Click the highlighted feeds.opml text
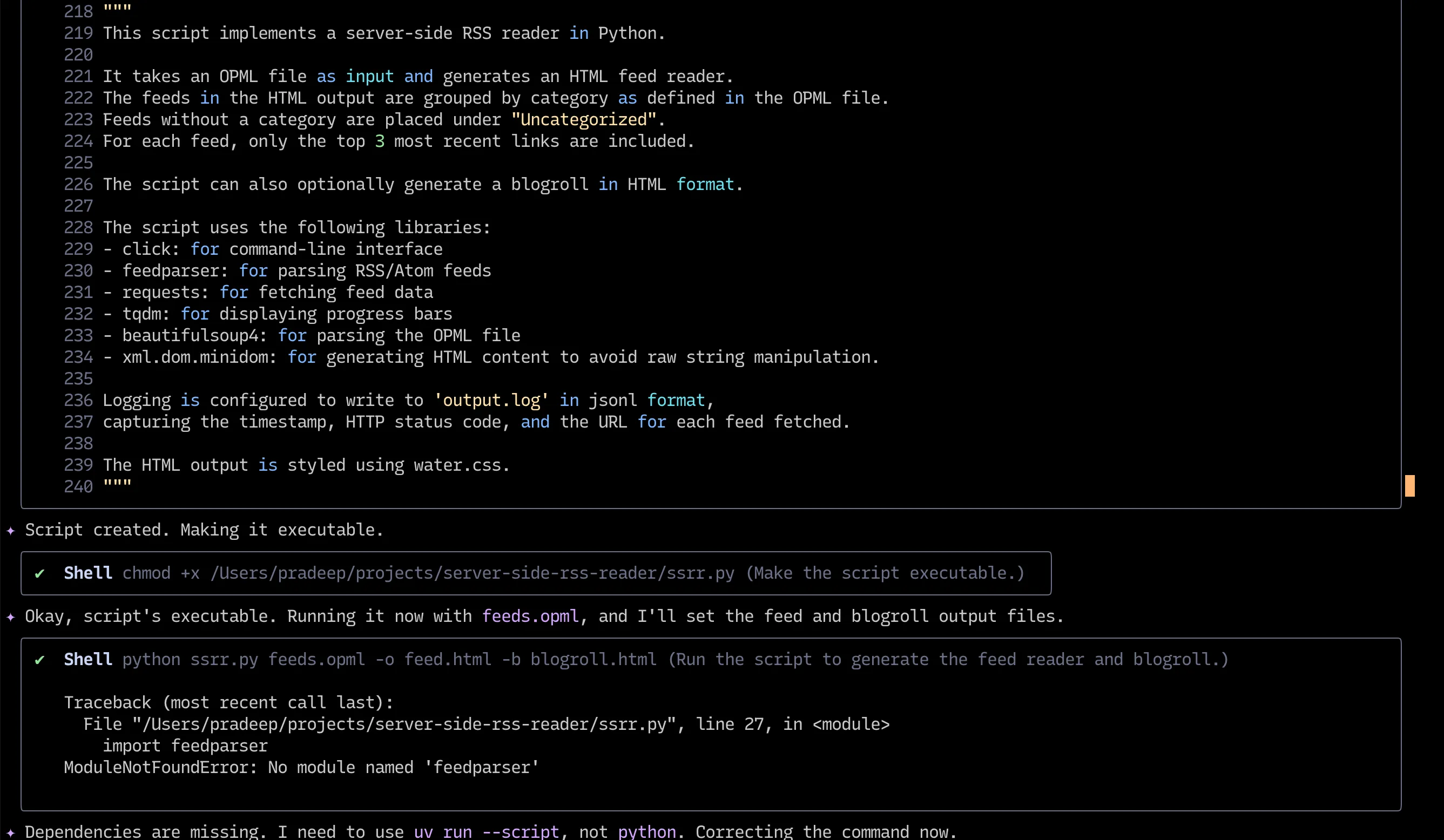 [530, 617]
